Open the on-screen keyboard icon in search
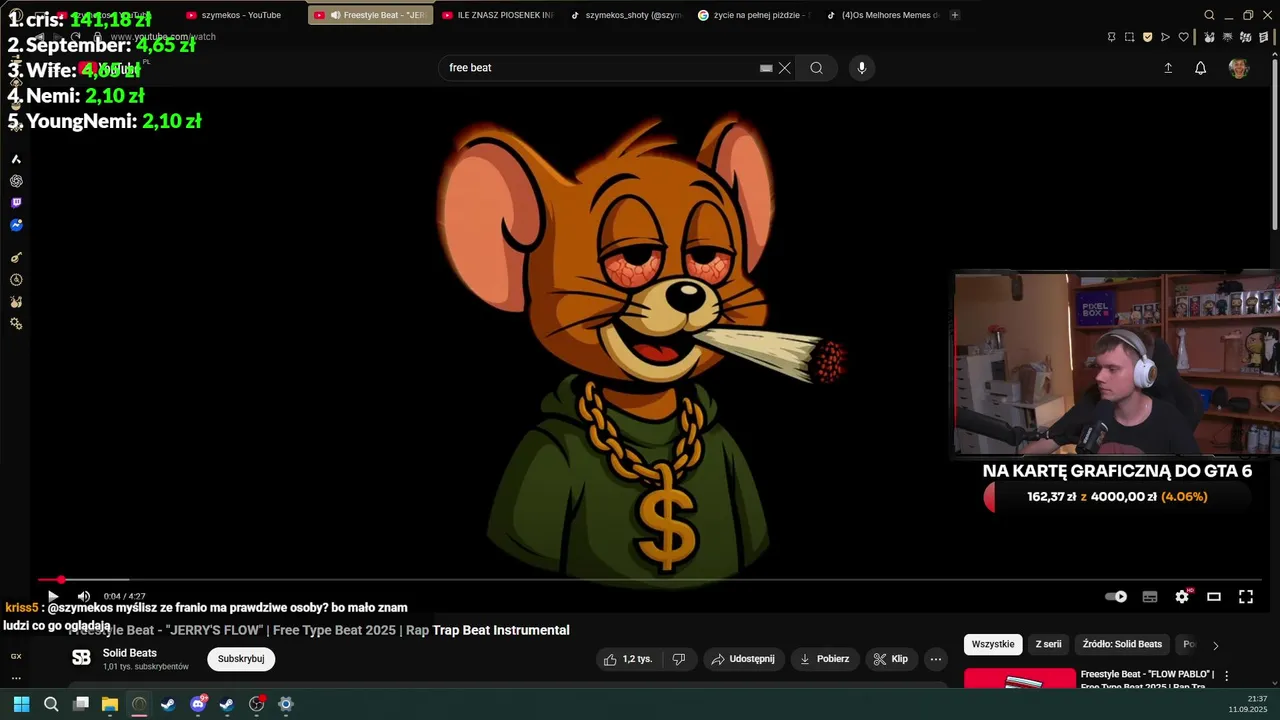 (x=766, y=68)
